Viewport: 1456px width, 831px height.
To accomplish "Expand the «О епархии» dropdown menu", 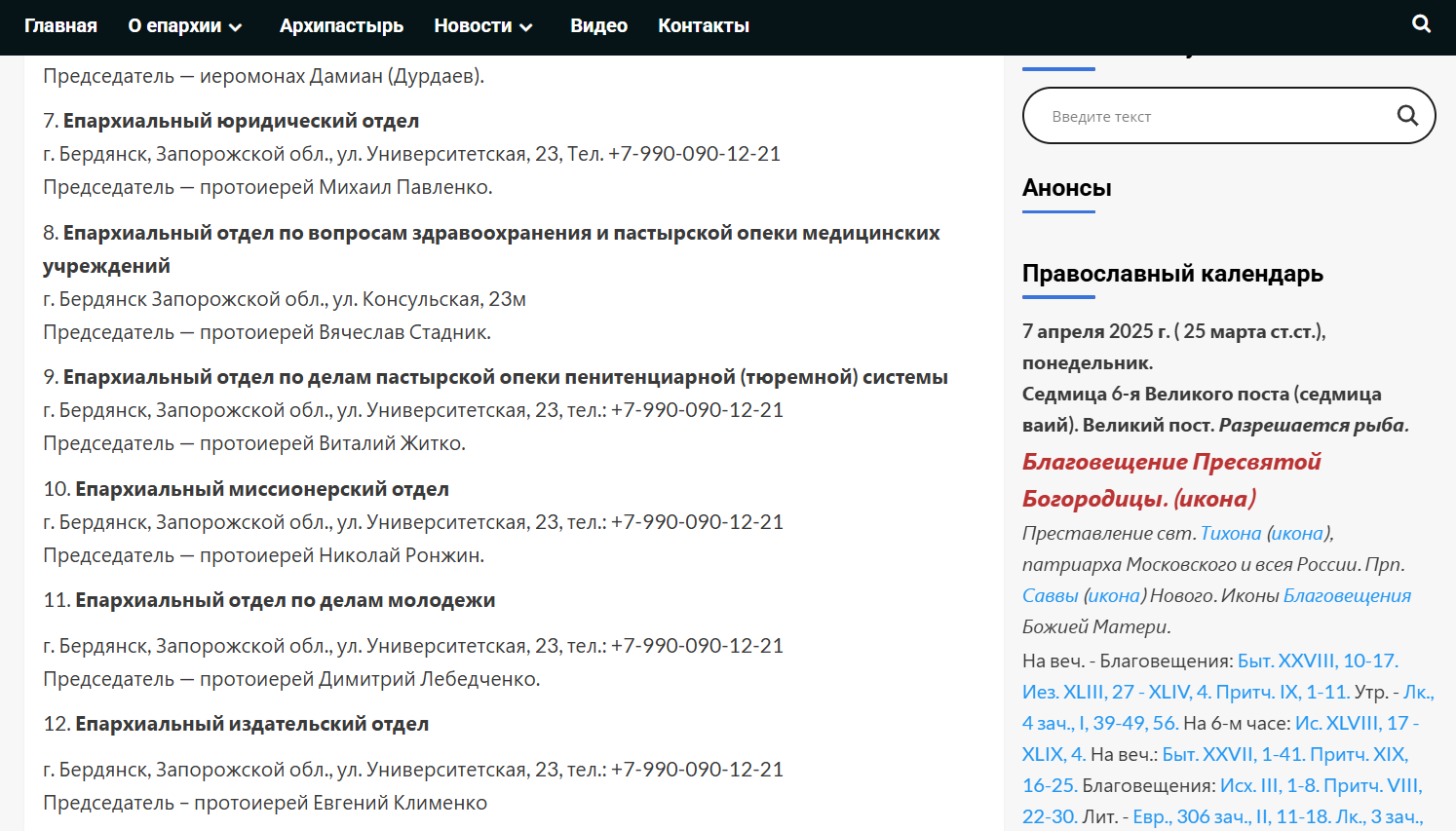I will pos(184,26).
